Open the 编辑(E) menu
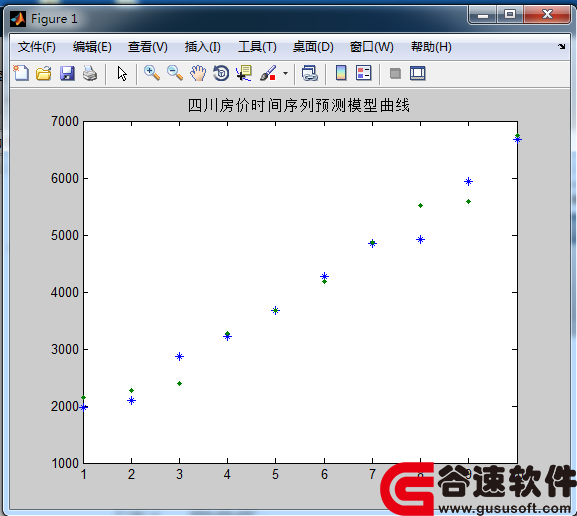Image resolution: width=577 pixels, height=516 pixels. coord(92,47)
